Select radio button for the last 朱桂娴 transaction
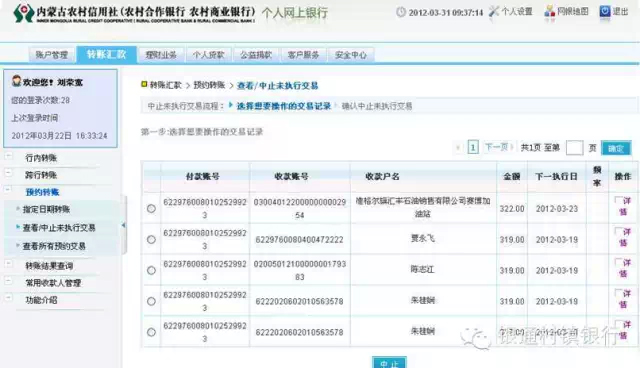The width and height of the screenshot is (640, 368). click(151, 333)
